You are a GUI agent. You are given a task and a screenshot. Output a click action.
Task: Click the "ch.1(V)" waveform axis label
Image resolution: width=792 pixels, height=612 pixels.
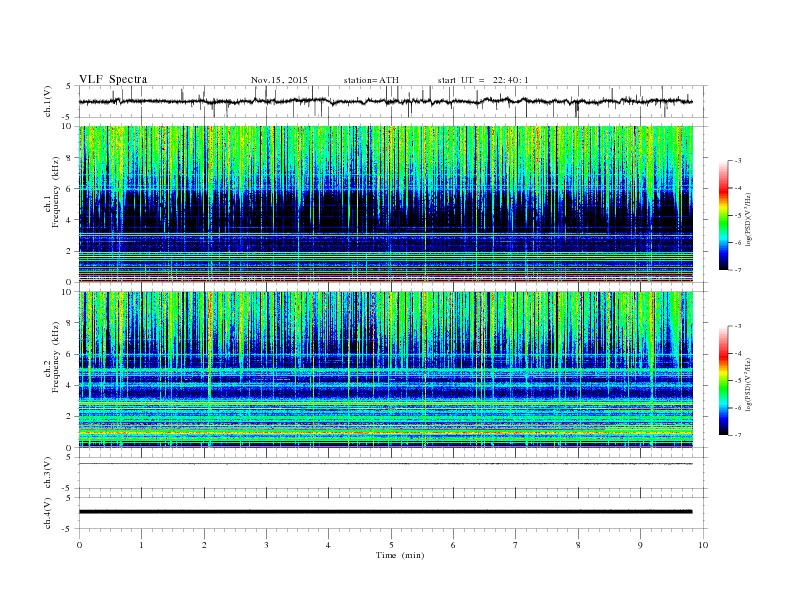[47, 101]
